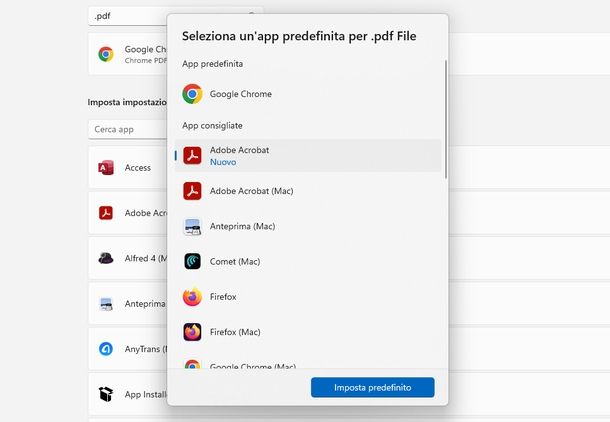Select the Comet (Mac) app icon
The width and height of the screenshot is (610, 422).
click(192, 261)
